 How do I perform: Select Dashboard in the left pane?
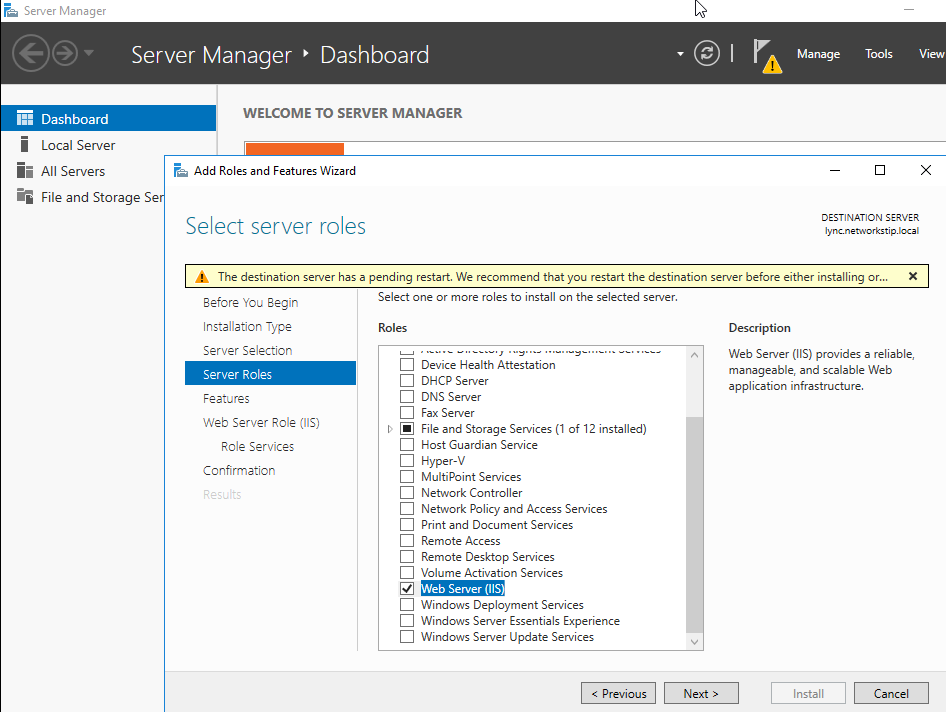tap(109, 118)
